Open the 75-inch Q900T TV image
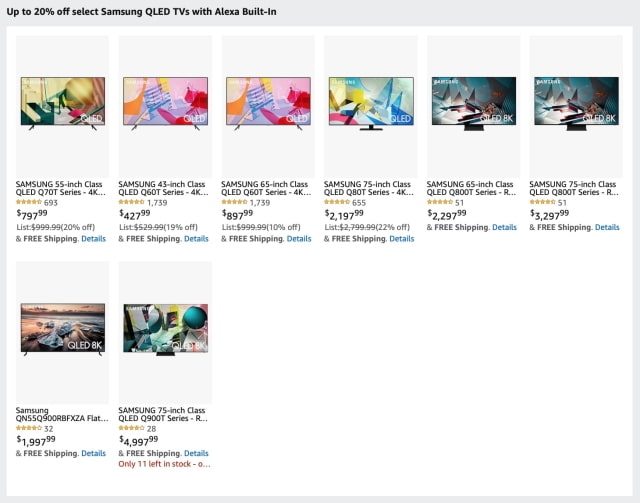Viewport: 640px width, 503px height. [x=165, y=329]
